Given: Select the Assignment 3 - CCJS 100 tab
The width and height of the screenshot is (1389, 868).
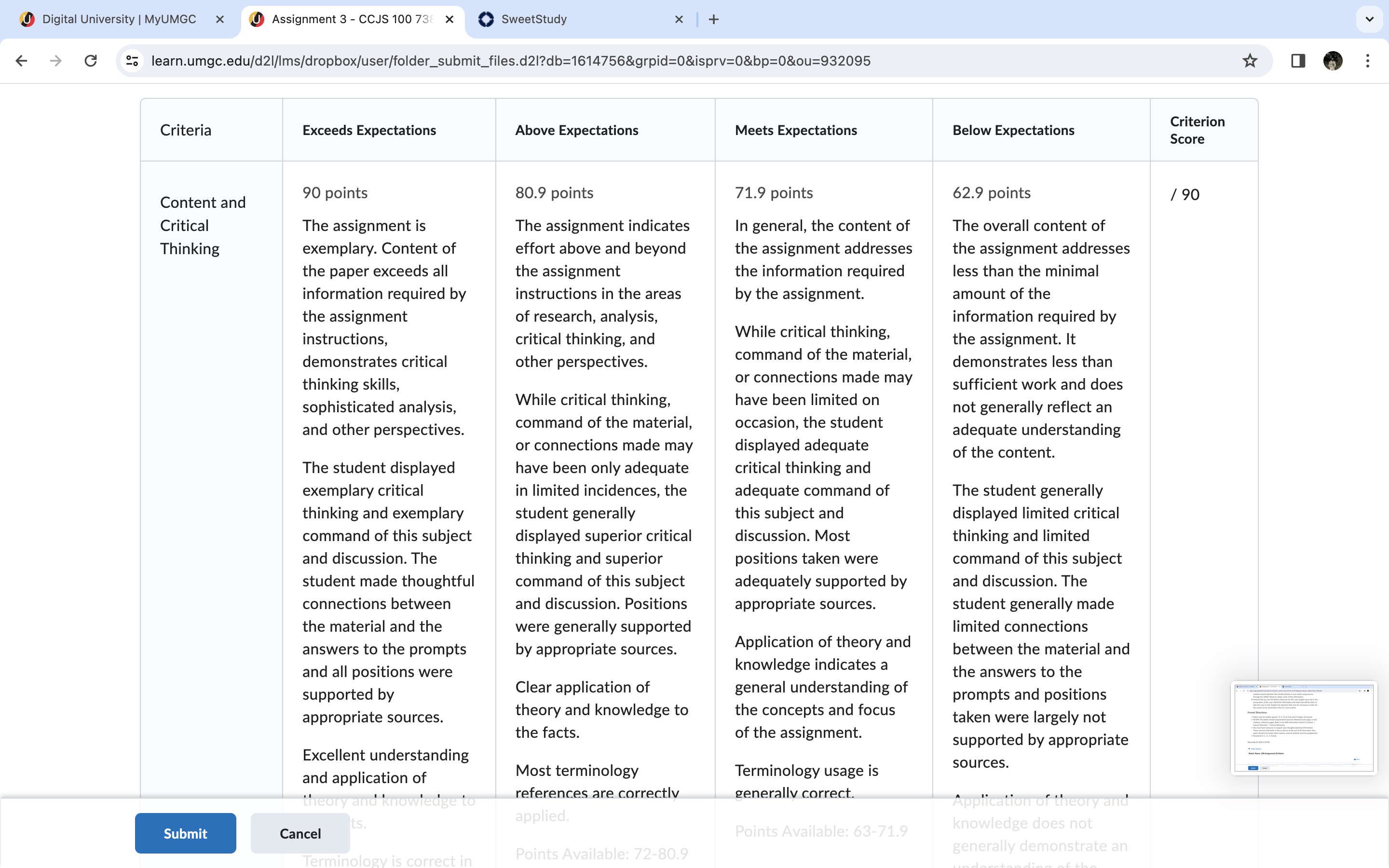Looking at the screenshot, I should [x=353, y=19].
